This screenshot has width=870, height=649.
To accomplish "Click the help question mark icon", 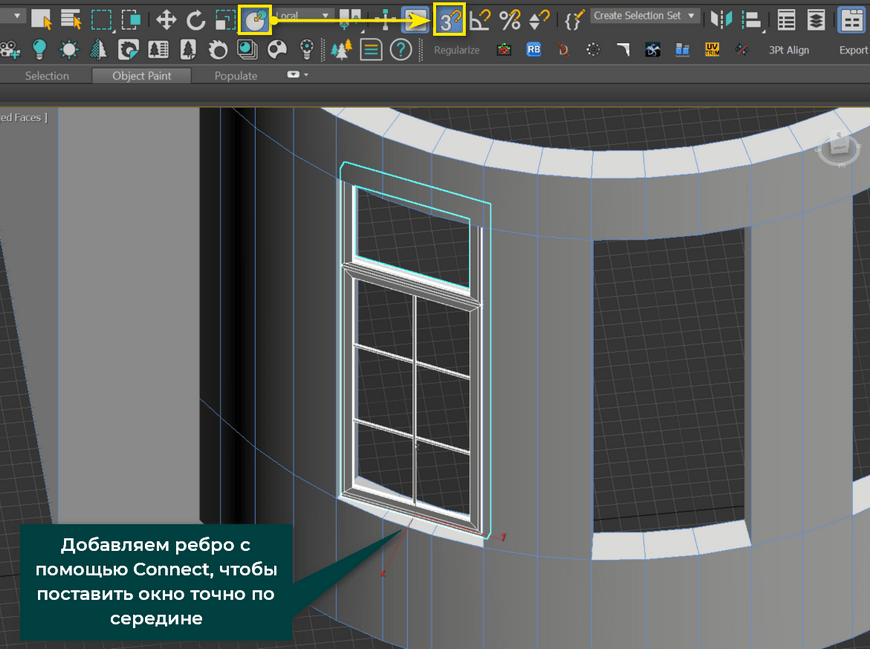I will point(400,49).
